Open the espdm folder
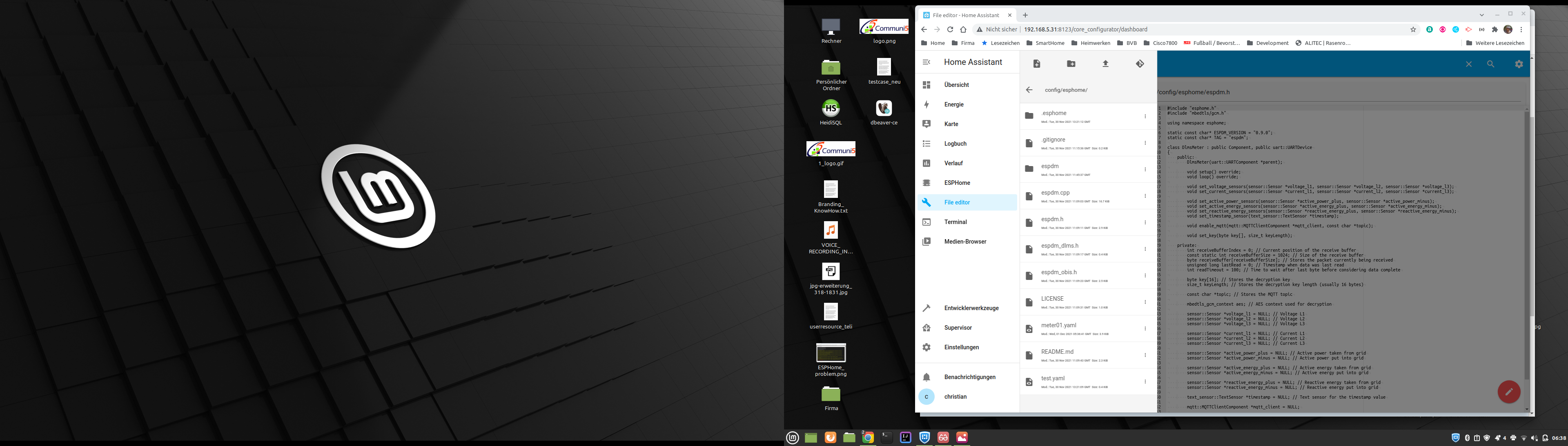The image size is (1568, 446). pos(1050,166)
